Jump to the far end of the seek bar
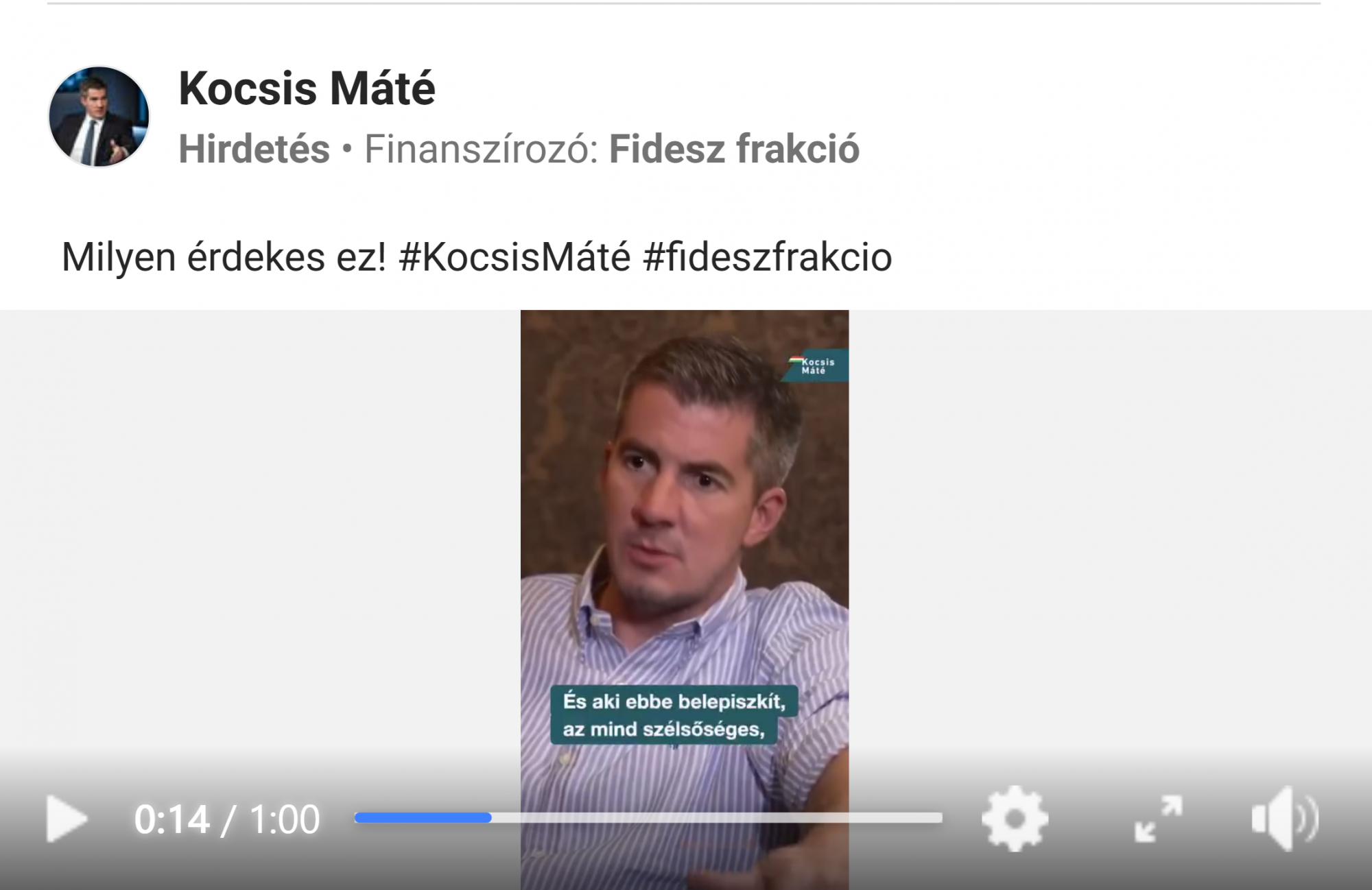1372x890 pixels. (x=938, y=817)
